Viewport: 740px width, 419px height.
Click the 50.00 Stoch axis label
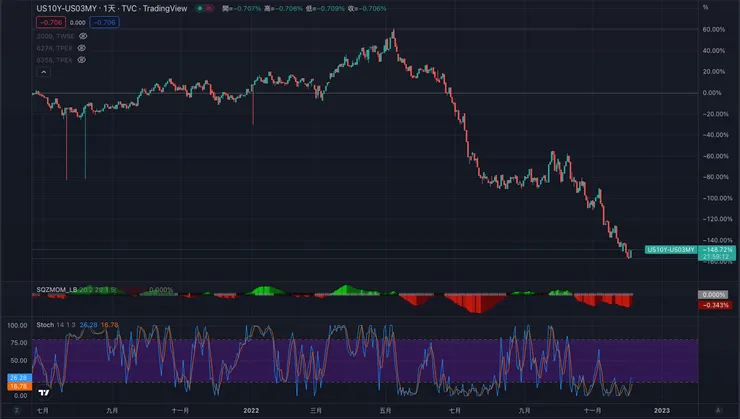click(19, 360)
